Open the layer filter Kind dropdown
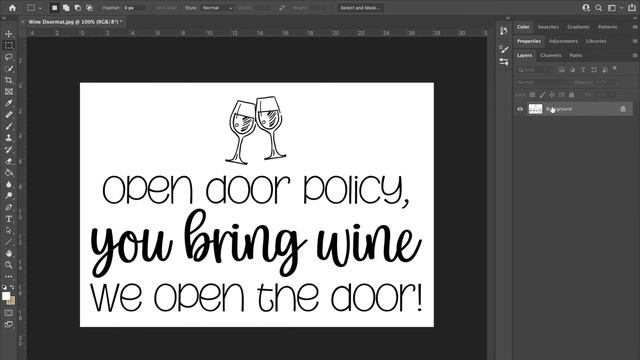 point(535,70)
